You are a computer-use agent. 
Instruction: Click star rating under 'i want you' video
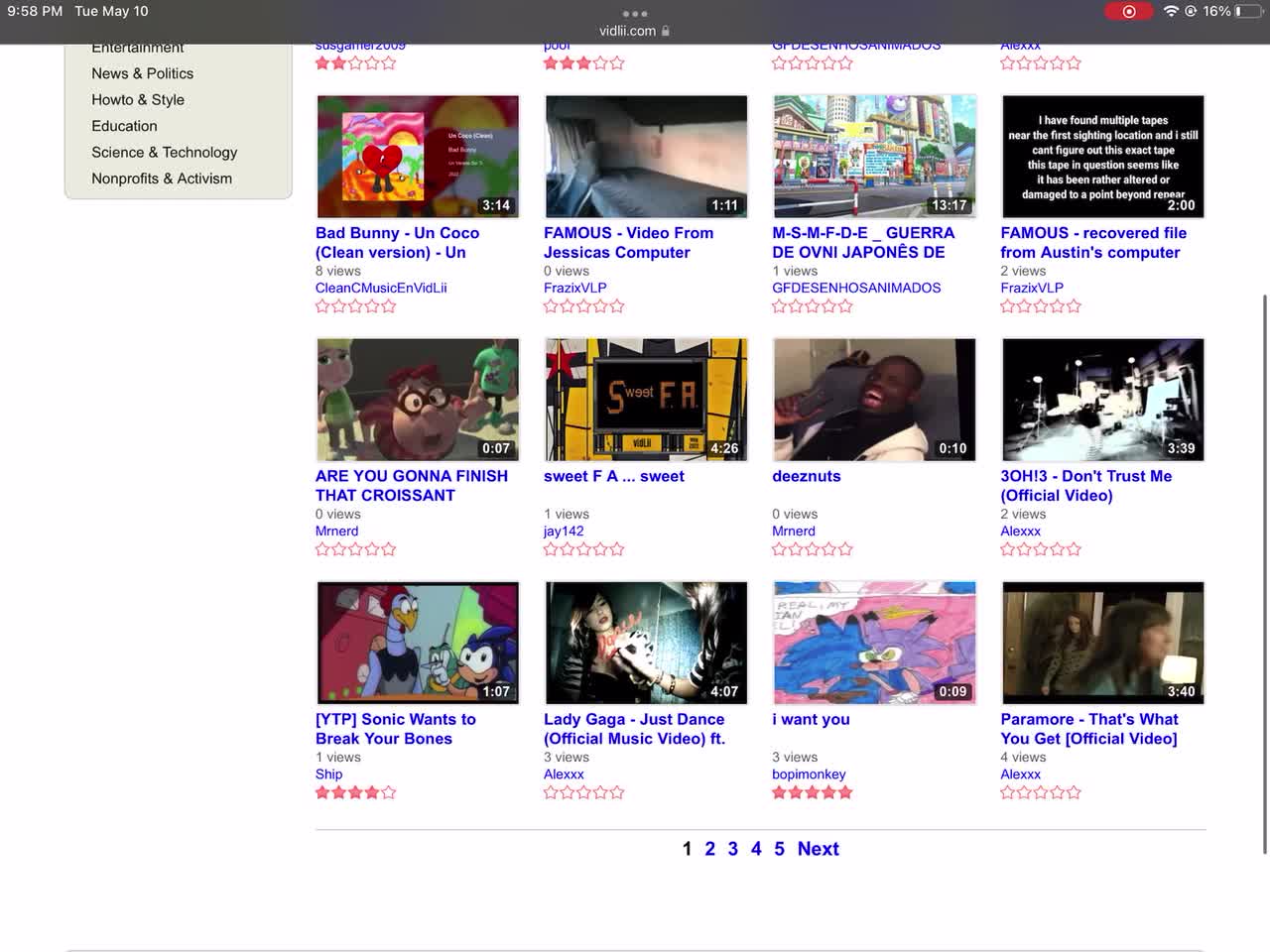(x=813, y=792)
